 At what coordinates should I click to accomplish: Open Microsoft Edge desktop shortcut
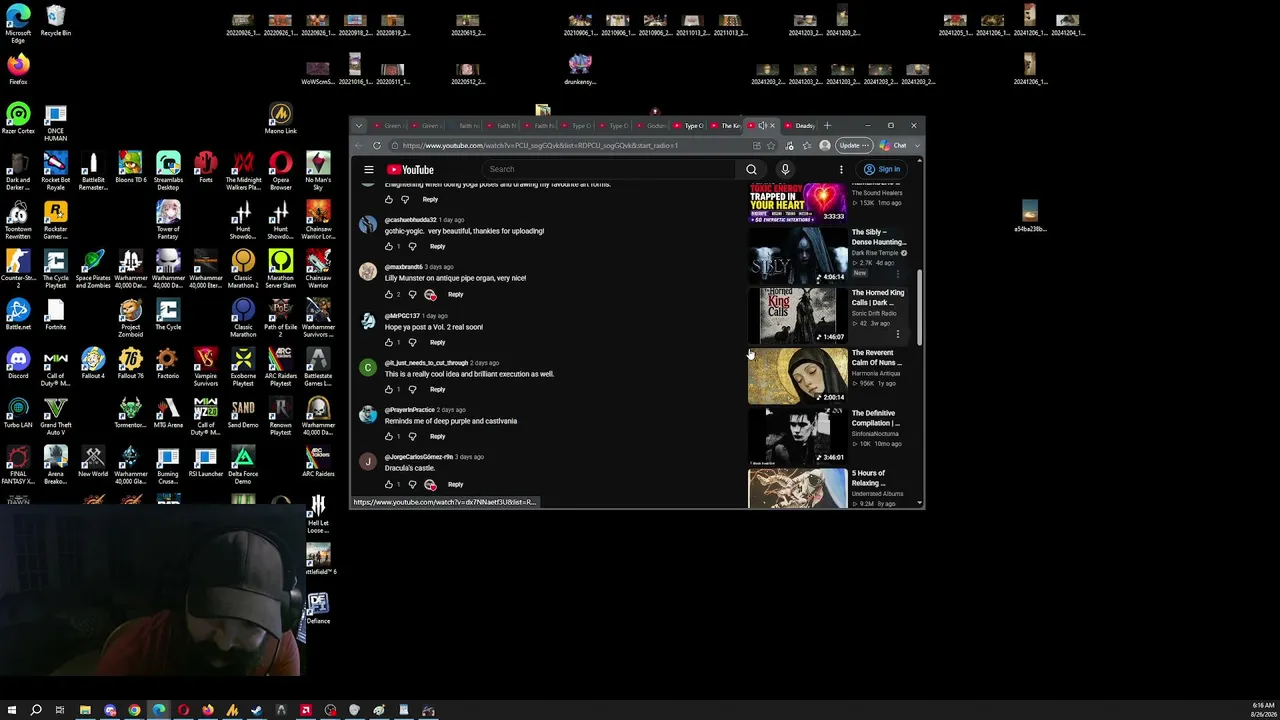click(x=18, y=23)
